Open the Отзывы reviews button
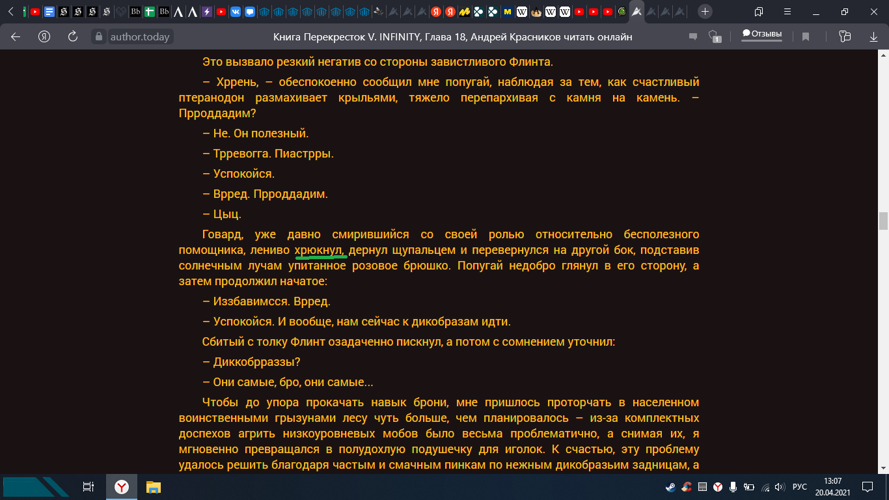889x500 pixels. 762,35
